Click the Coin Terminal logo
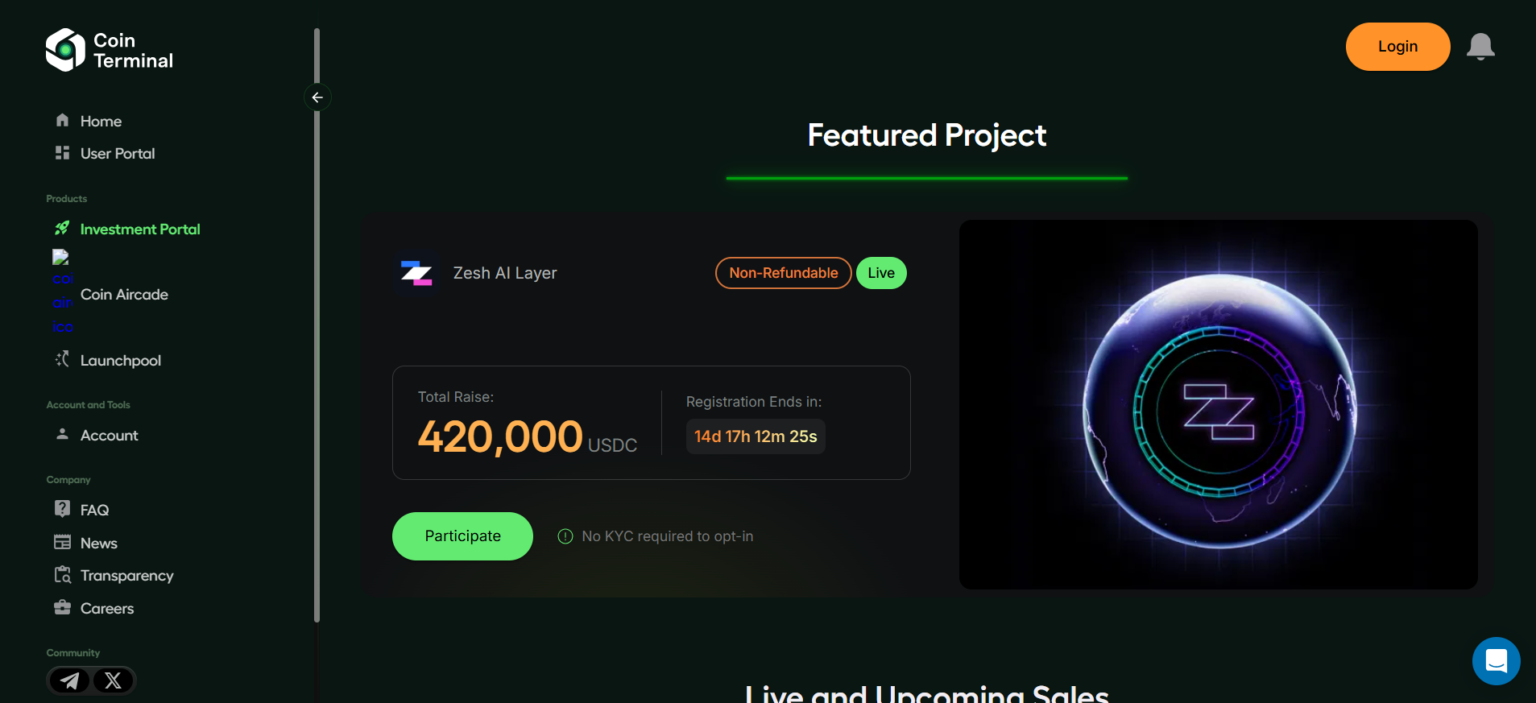 point(108,50)
